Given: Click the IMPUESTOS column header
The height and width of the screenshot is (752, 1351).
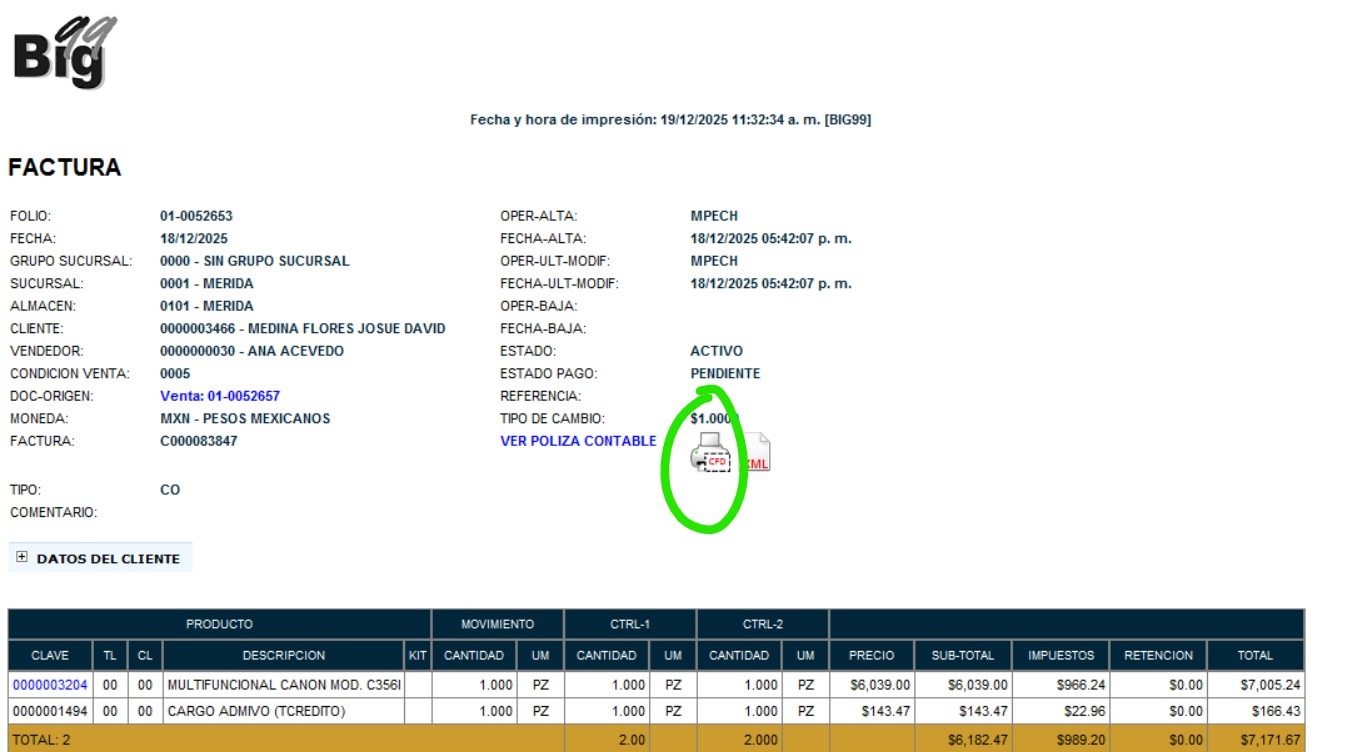Looking at the screenshot, I should 1061,656.
